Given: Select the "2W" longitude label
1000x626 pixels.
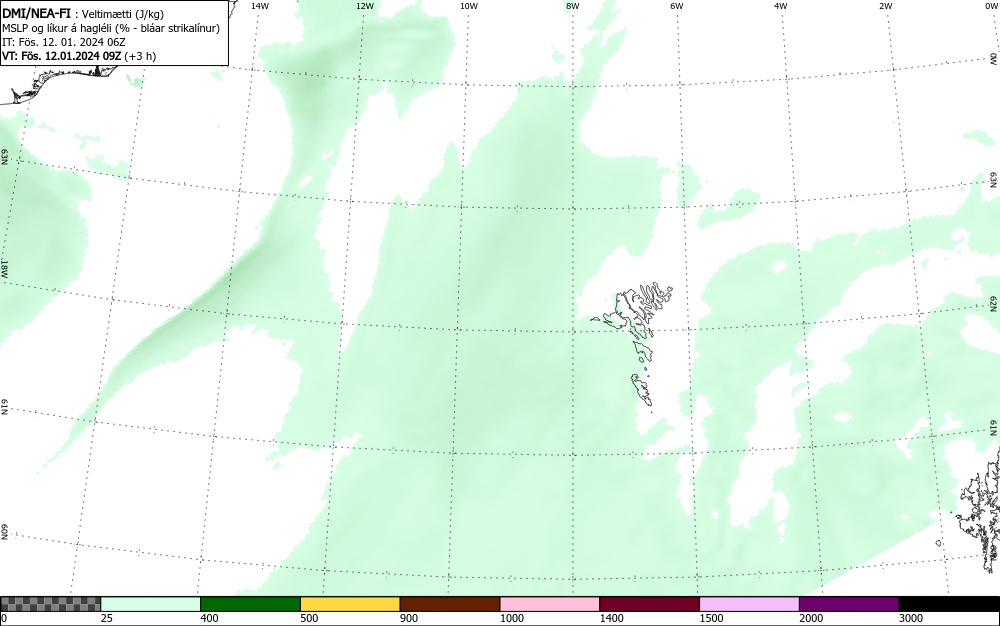Looking at the screenshot, I should tap(885, 6).
